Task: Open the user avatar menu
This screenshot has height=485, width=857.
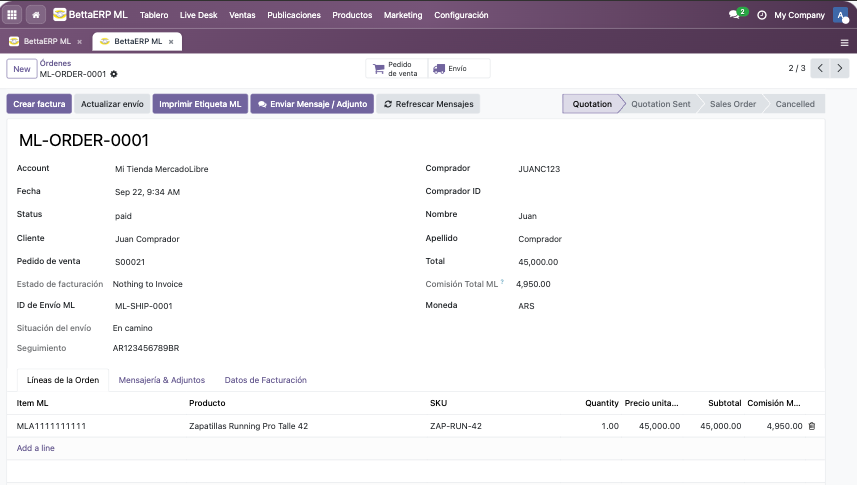Action: pyautogui.click(x=841, y=15)
